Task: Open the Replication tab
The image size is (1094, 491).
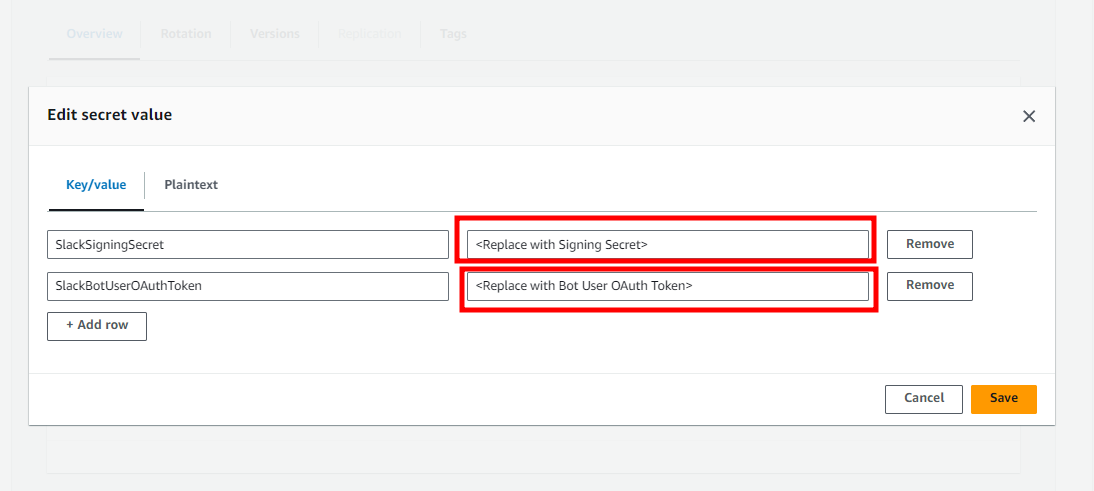Action: 369,34
